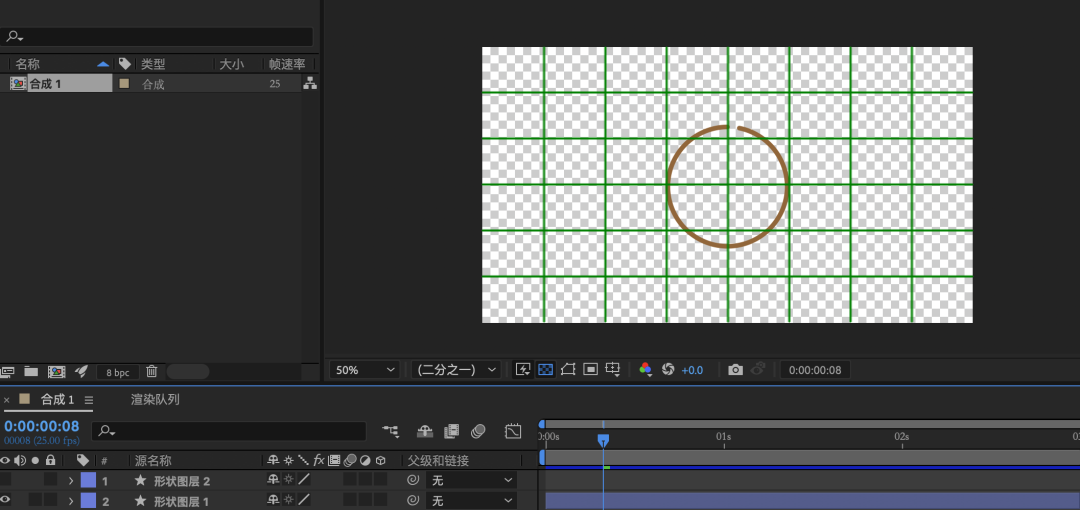Open the 合成 1 panel menu
This screenshot has height=510, width=1080.
coord(89,400)
